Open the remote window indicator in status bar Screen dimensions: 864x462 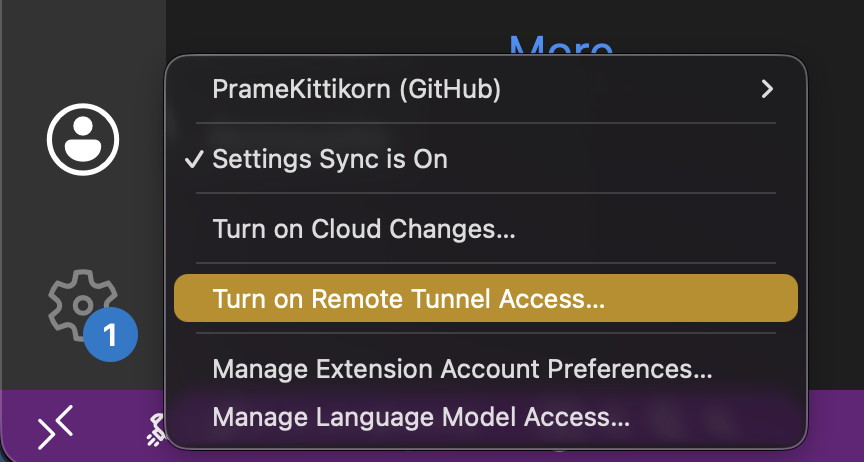(x=55, y=430)
